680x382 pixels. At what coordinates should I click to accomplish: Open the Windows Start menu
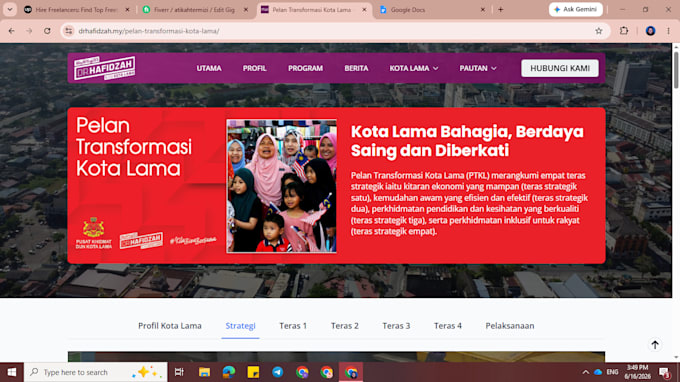pos(12,372)
